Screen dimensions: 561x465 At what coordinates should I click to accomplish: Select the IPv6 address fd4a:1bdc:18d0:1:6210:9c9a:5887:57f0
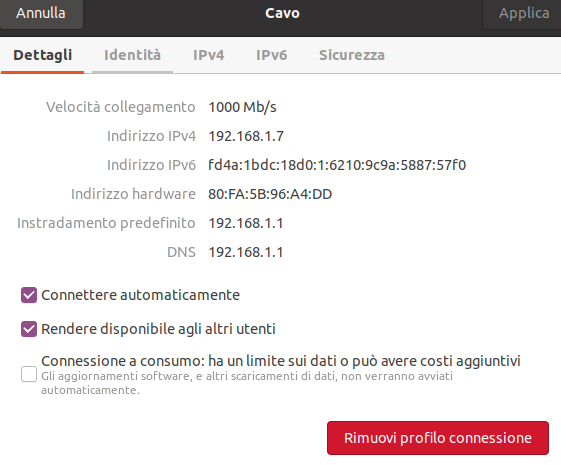[x=337, y=165]
